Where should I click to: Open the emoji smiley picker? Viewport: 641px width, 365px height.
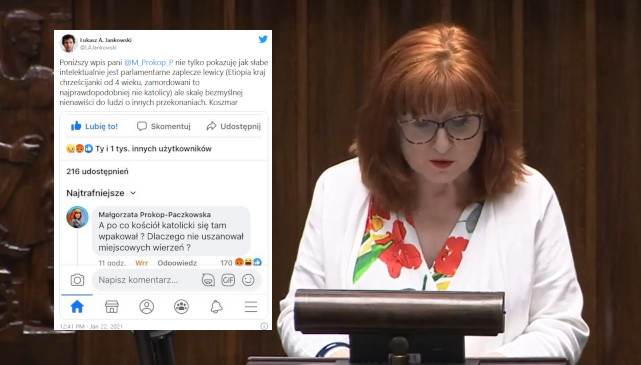248,280
